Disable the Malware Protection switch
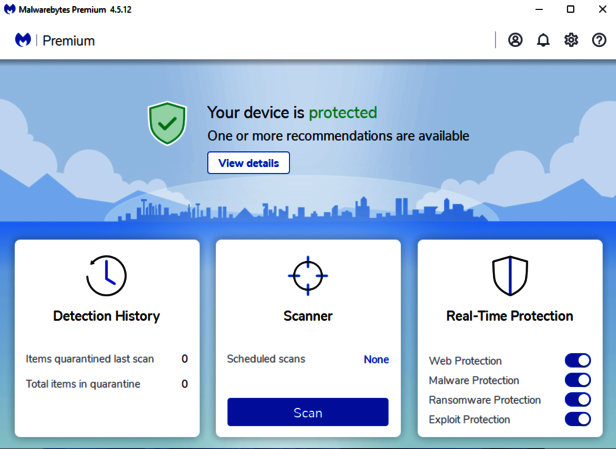The width and height of the screenshot is (616, 449). [577, 380]
